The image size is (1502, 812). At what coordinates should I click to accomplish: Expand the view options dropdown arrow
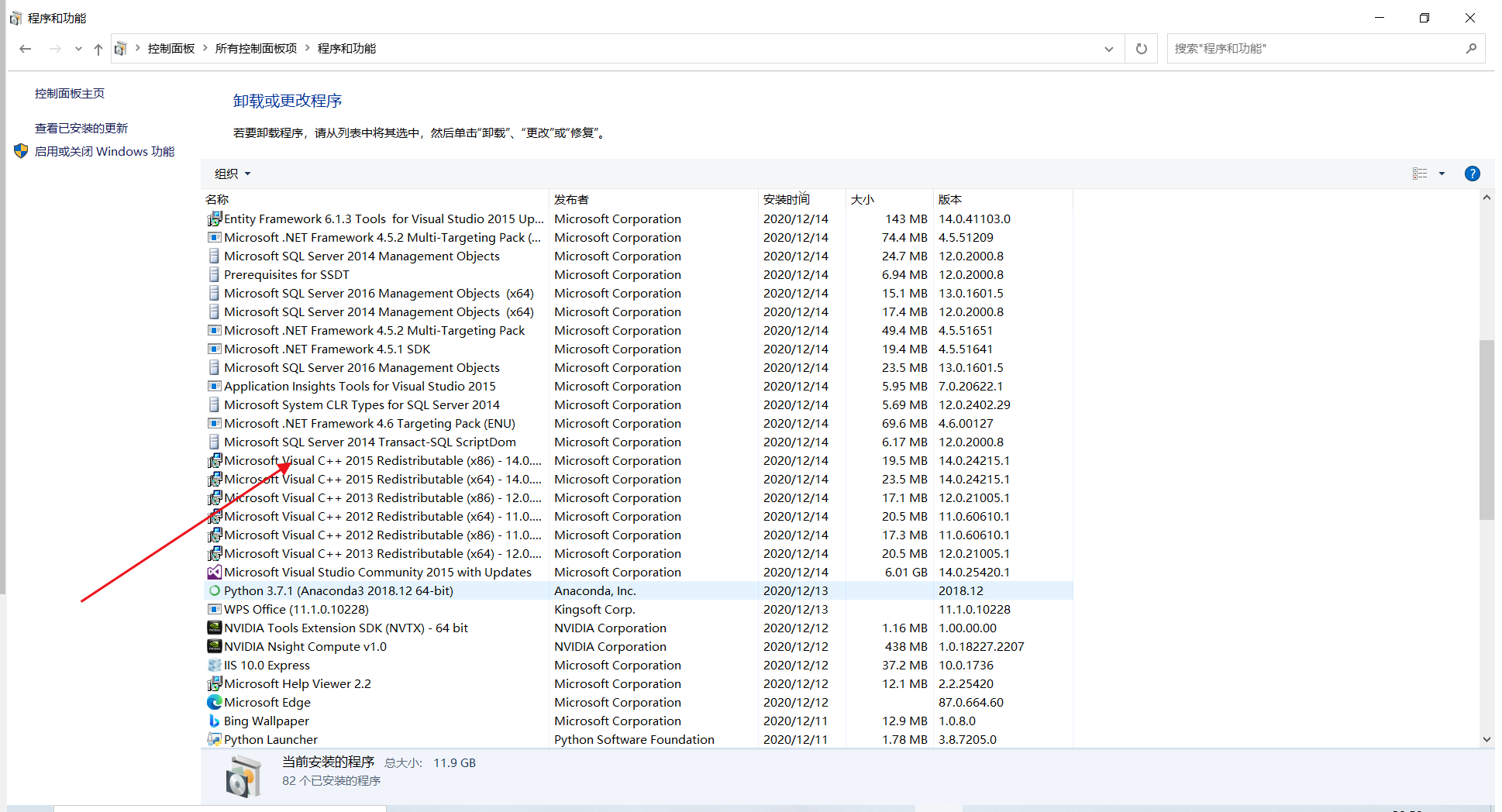pos(1442,174)
